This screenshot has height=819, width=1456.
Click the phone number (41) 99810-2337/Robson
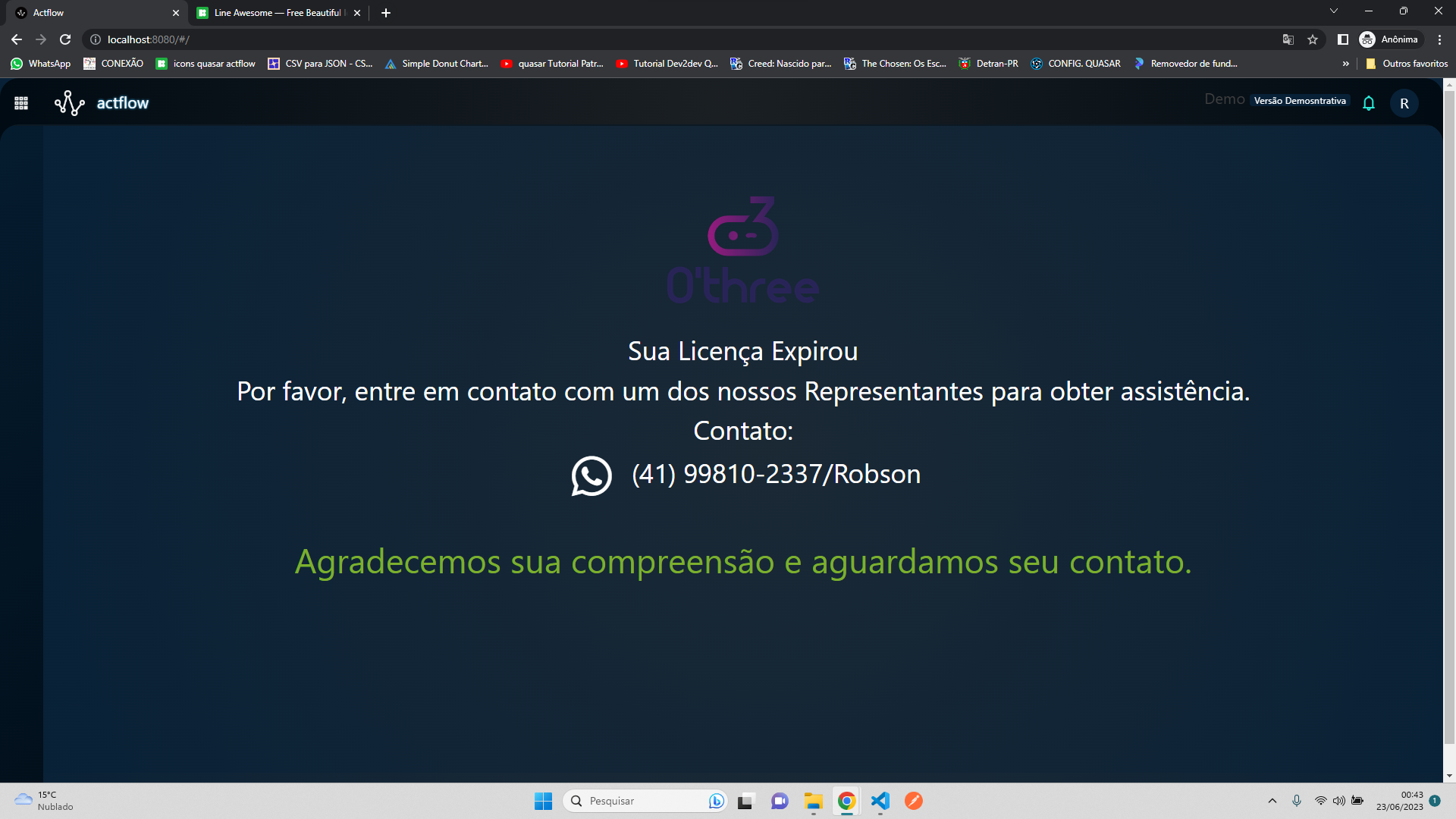[x=776, y=474]
